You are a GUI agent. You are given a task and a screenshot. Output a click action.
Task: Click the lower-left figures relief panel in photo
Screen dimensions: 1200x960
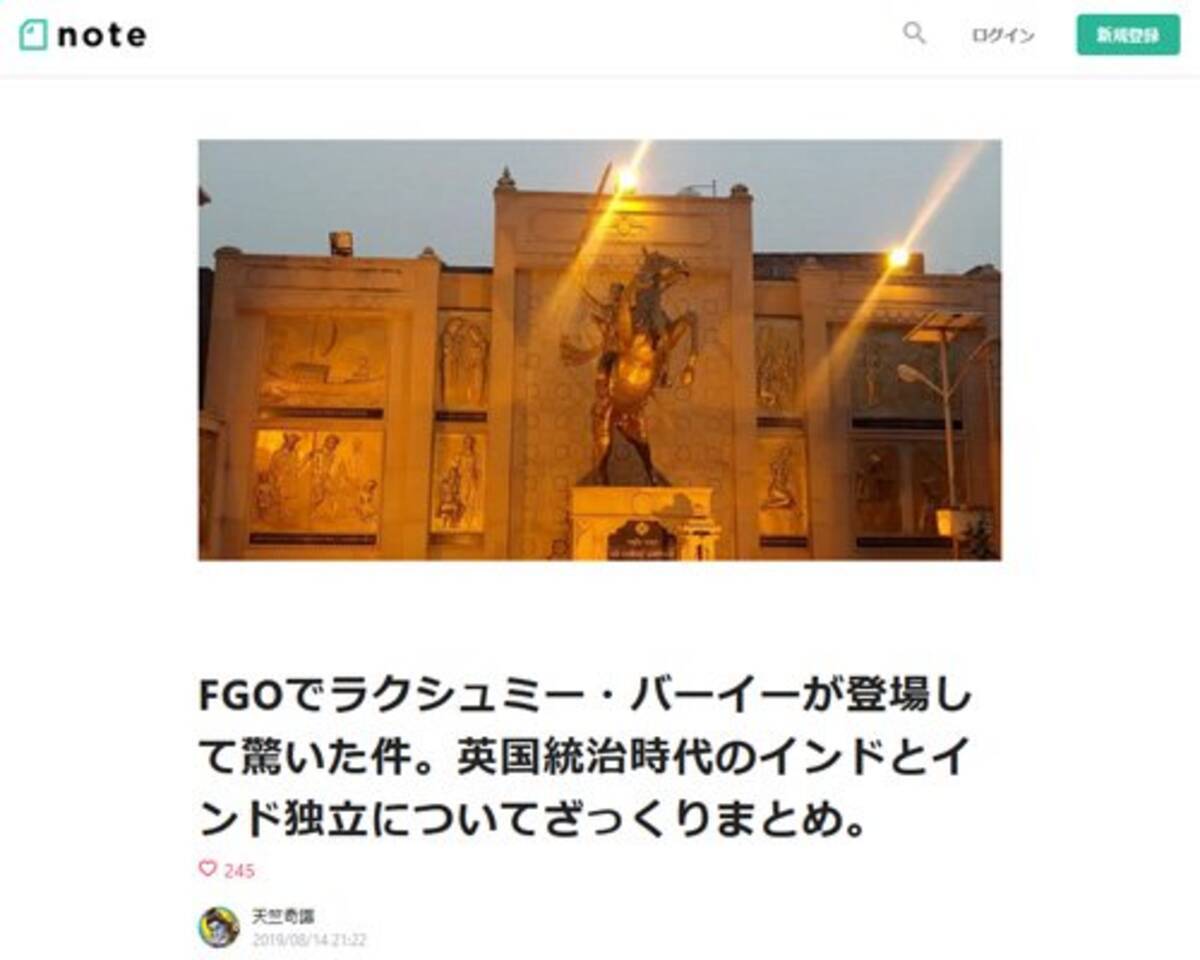tap(317, 481)
